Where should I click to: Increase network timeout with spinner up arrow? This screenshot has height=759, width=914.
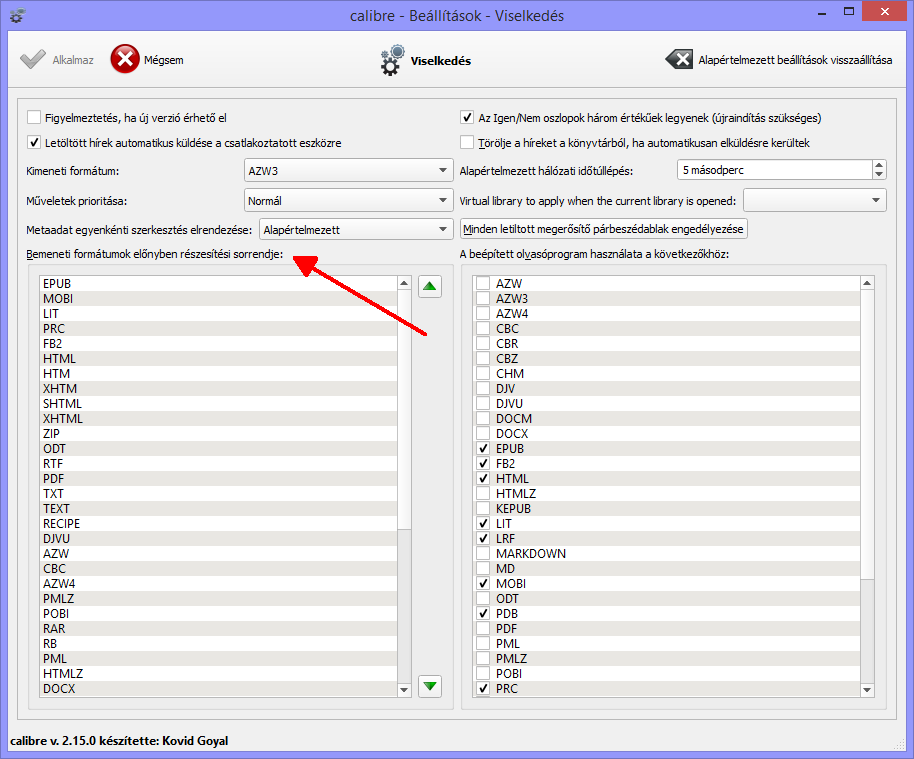pos(879,165)
